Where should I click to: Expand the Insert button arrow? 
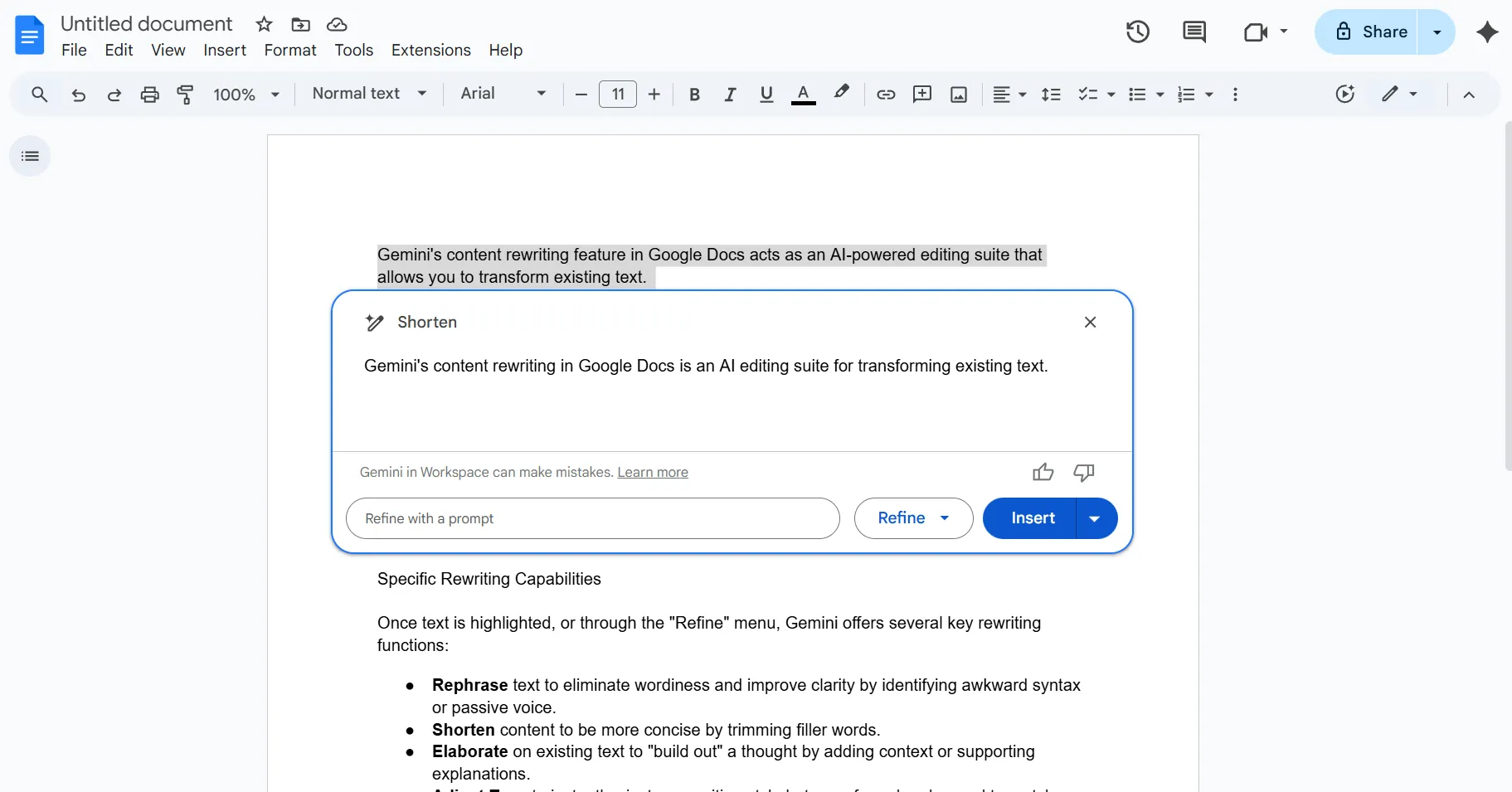coord(1096,518)
